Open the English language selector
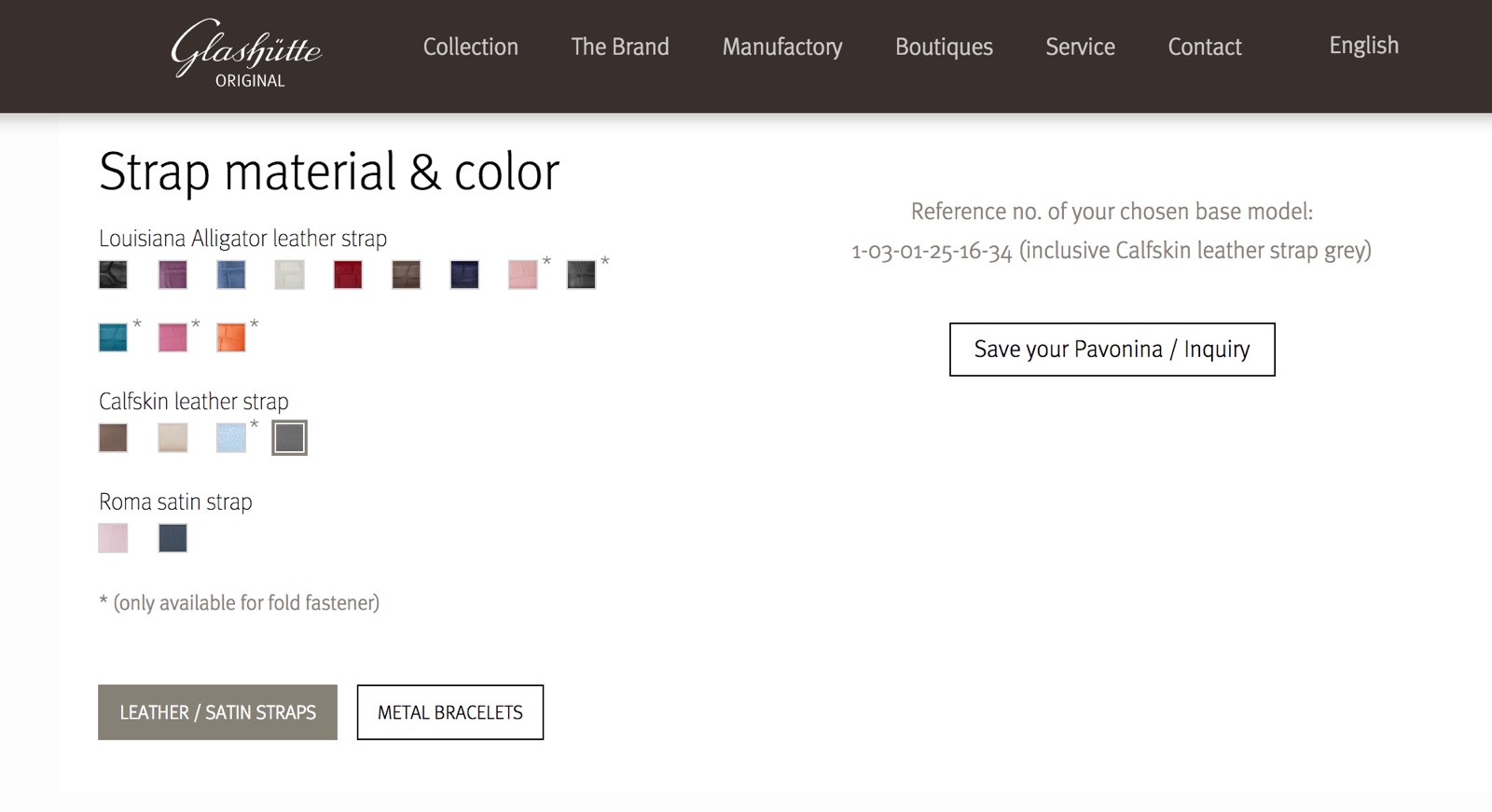The height and width of the screenshot is (812, 1492). pyautogui.click(x=1363, y=46)
